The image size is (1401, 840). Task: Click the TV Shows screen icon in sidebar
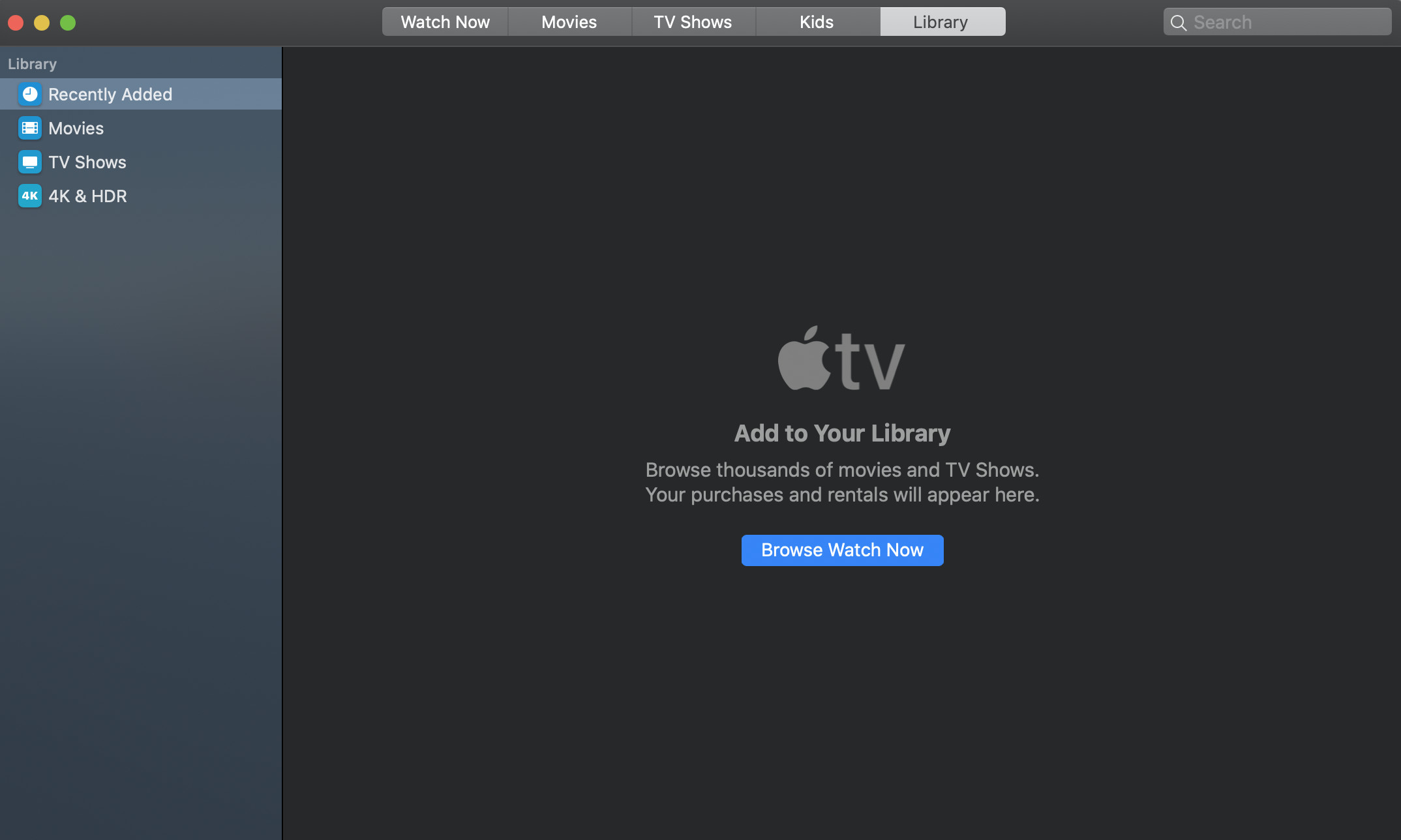(30, 162)
